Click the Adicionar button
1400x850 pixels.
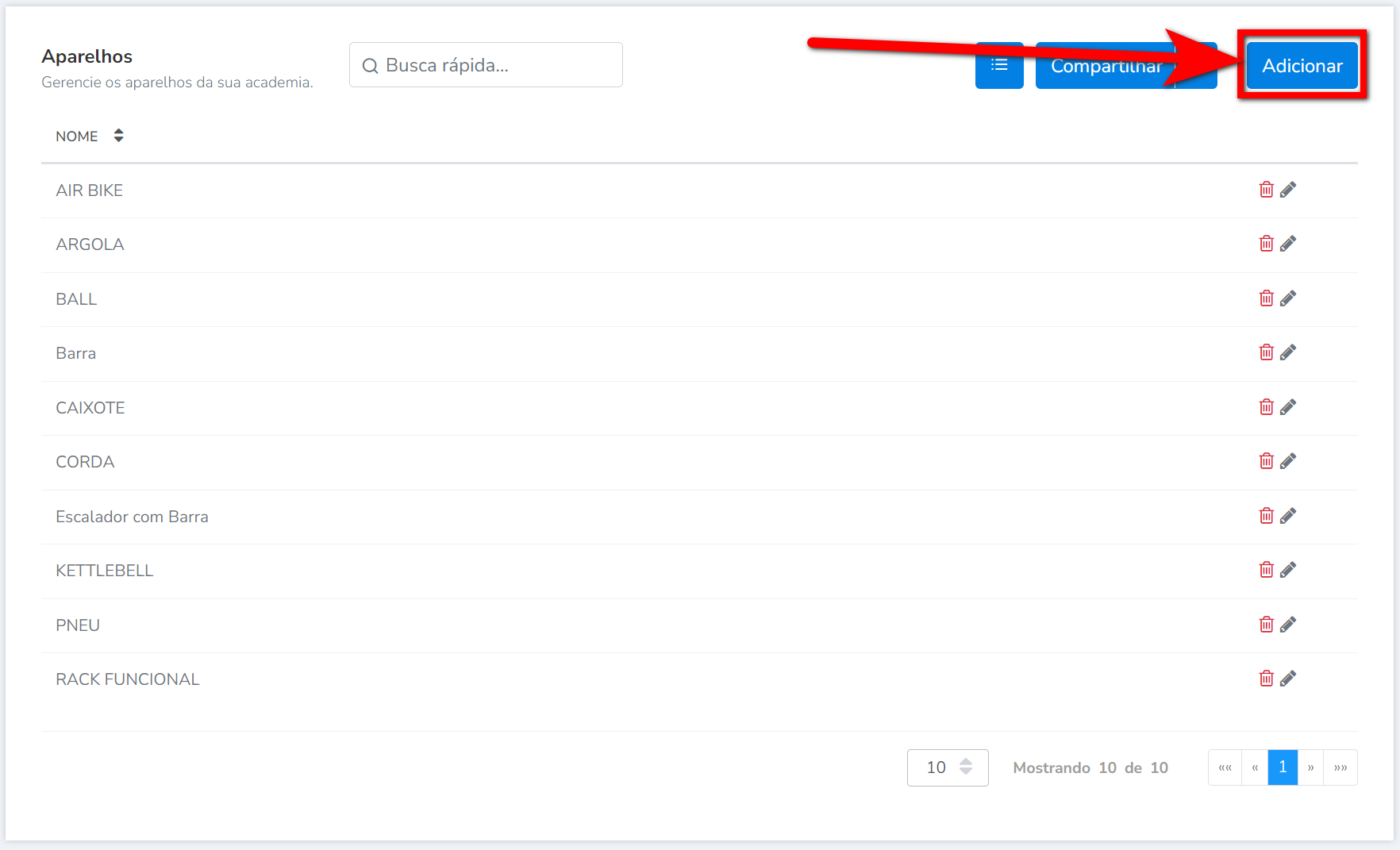pos(1302,66)
